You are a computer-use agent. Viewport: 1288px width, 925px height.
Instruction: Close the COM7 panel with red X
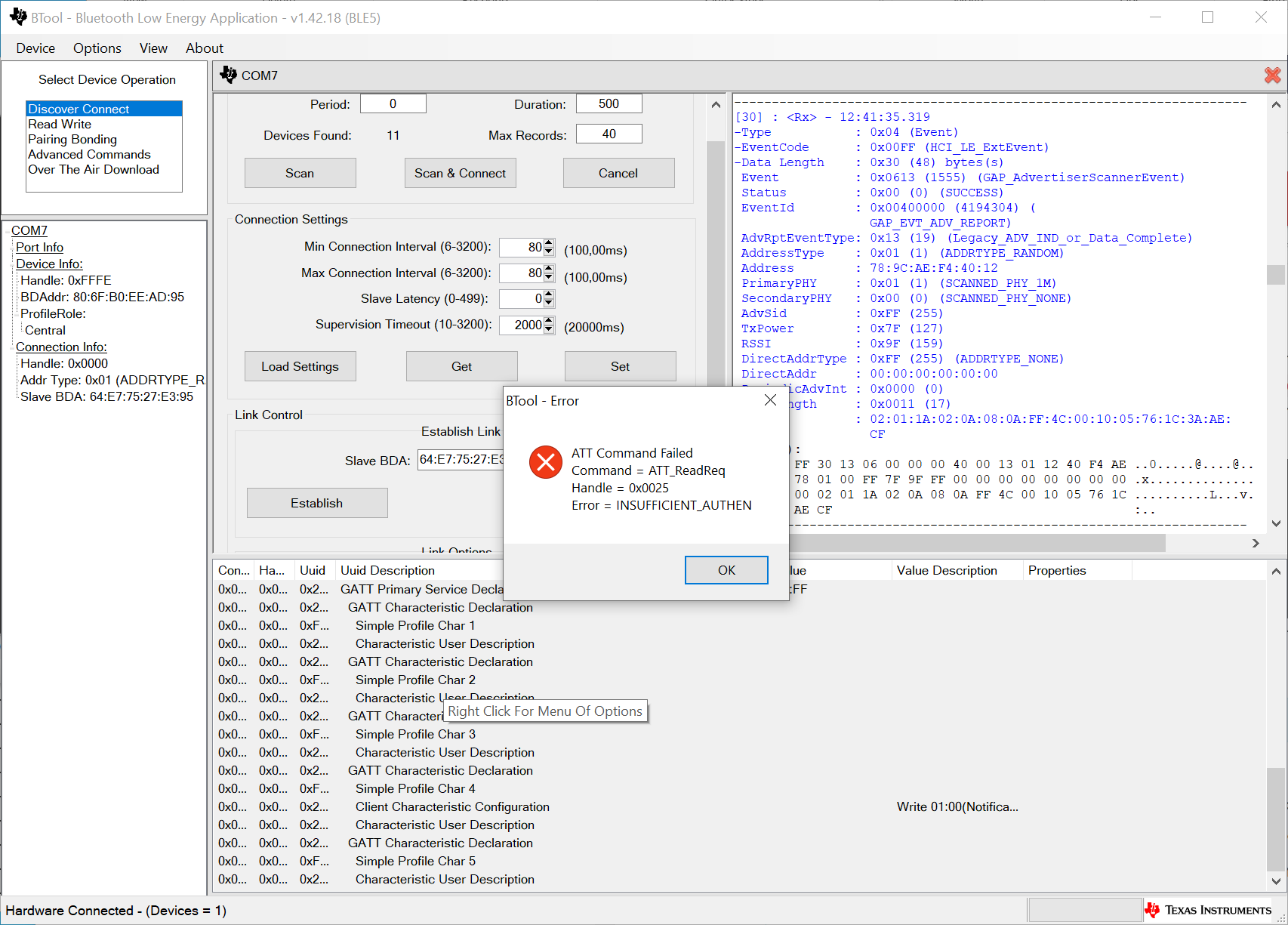1272,75
